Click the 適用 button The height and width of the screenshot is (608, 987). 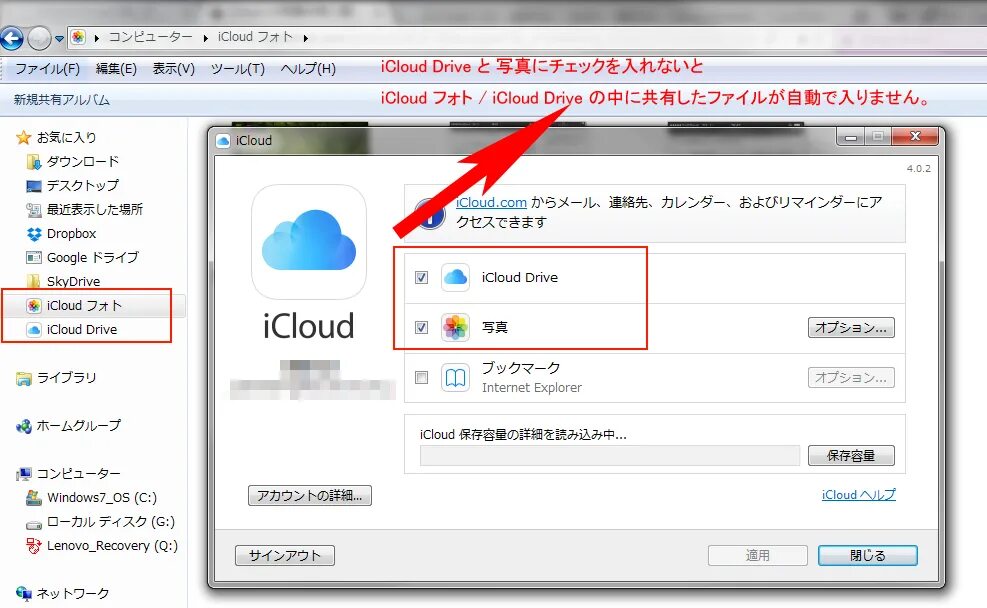point(758,555)
